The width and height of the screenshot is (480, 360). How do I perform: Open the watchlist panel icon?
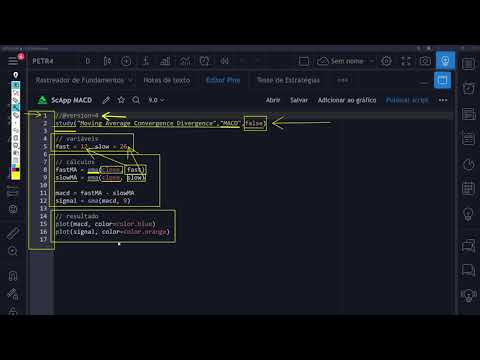pos(468,64)
